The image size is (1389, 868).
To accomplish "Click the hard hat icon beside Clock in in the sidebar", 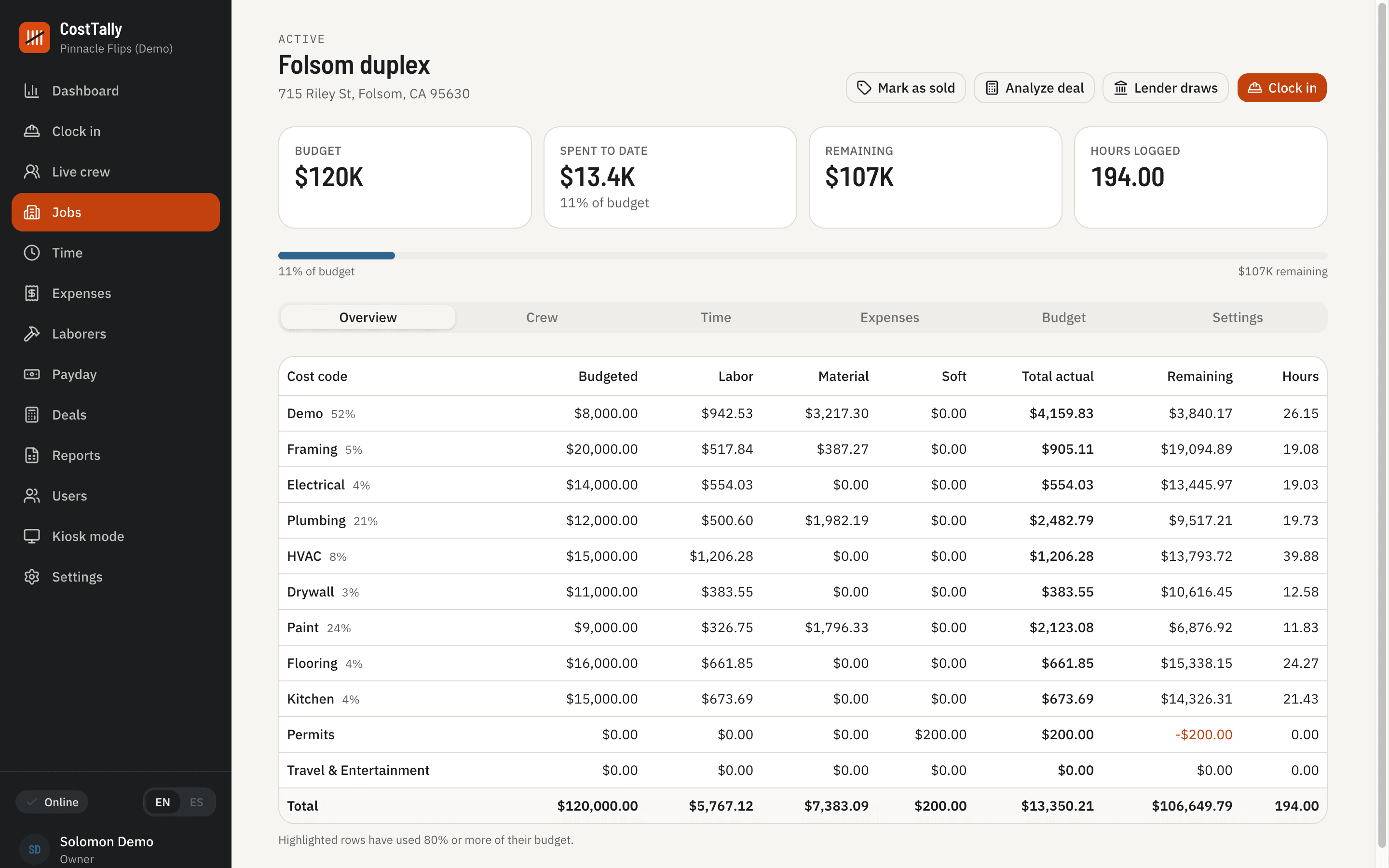I will coord(31,131).
